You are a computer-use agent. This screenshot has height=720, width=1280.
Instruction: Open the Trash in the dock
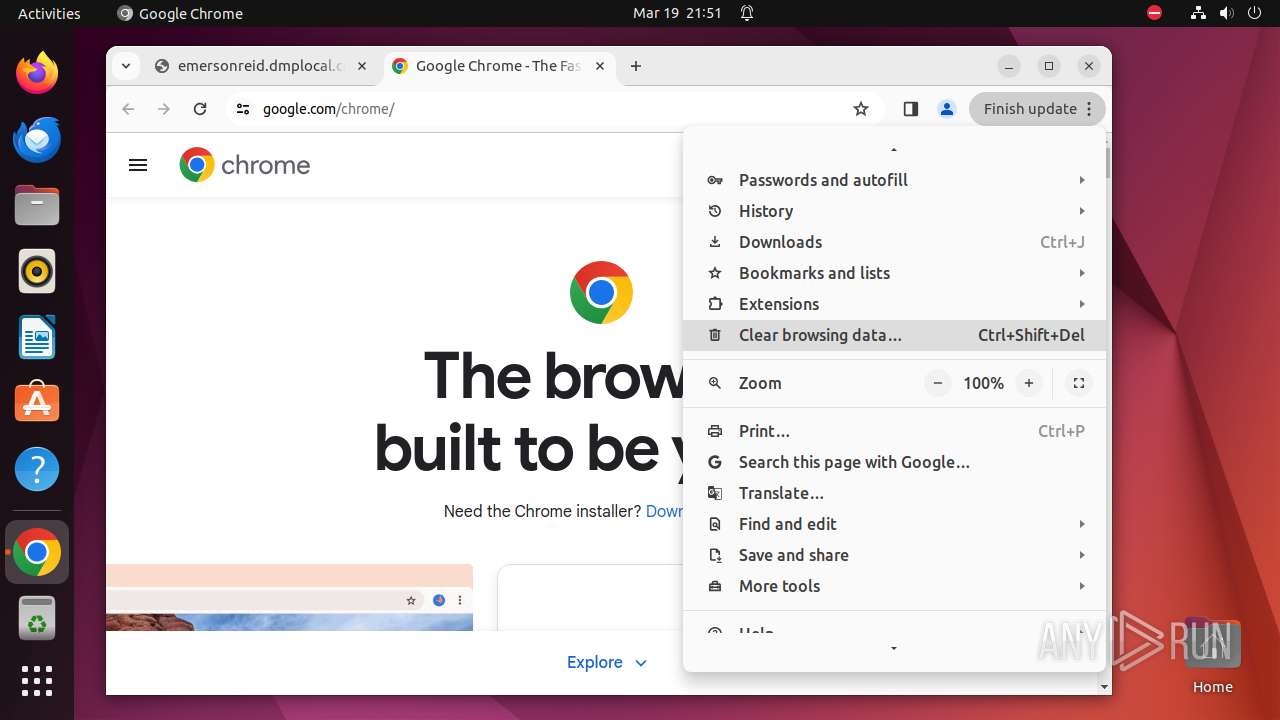point(37,618)
